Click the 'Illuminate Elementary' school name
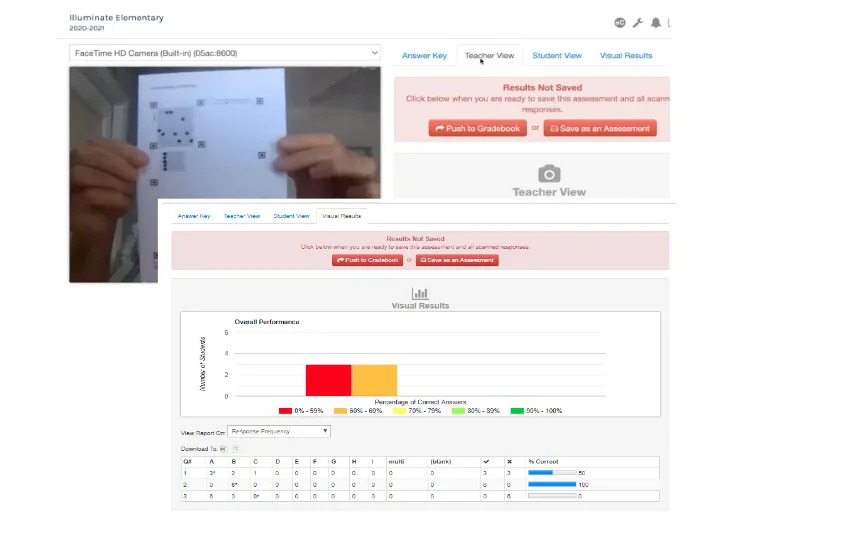The width and height of the screenshot is (847, 536). (116, 18)
